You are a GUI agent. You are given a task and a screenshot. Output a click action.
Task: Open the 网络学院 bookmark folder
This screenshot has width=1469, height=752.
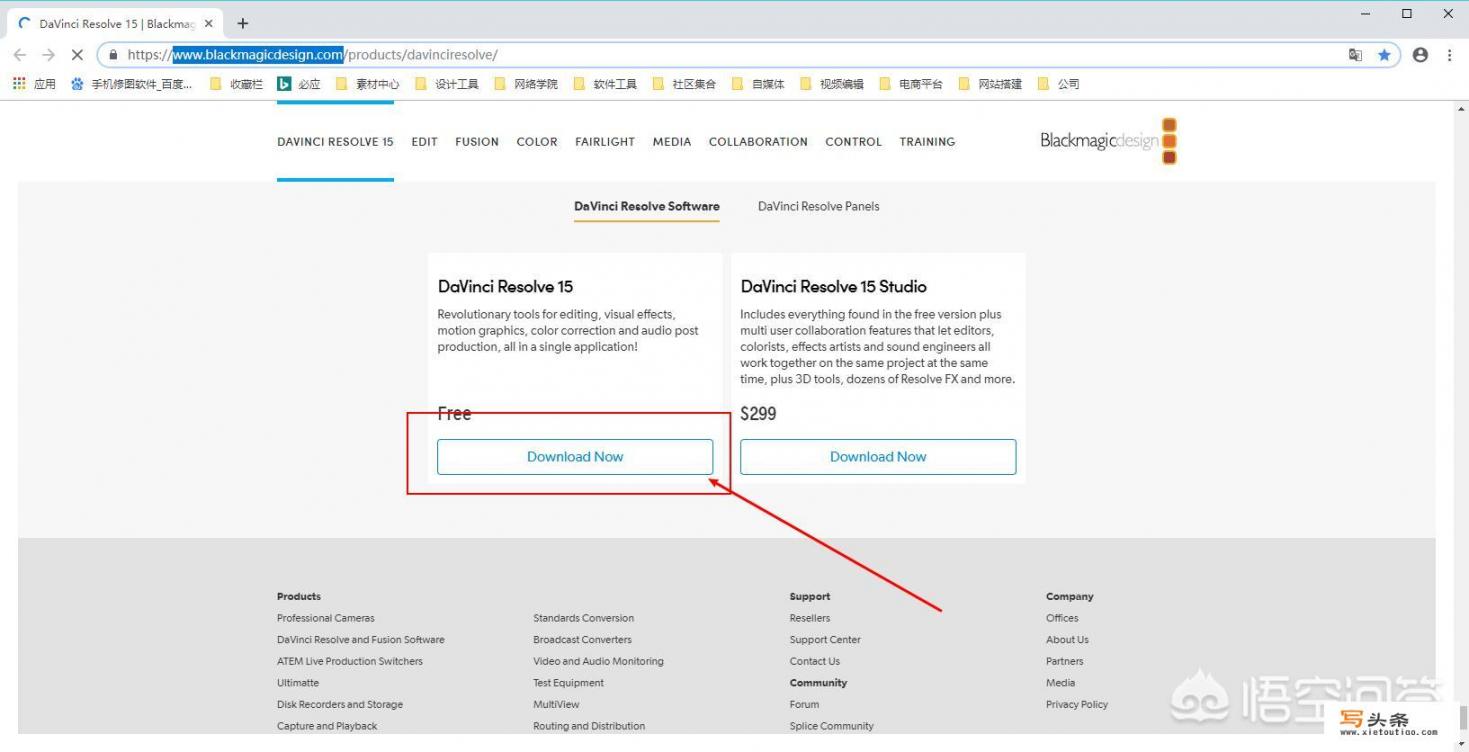click(526, 84)
